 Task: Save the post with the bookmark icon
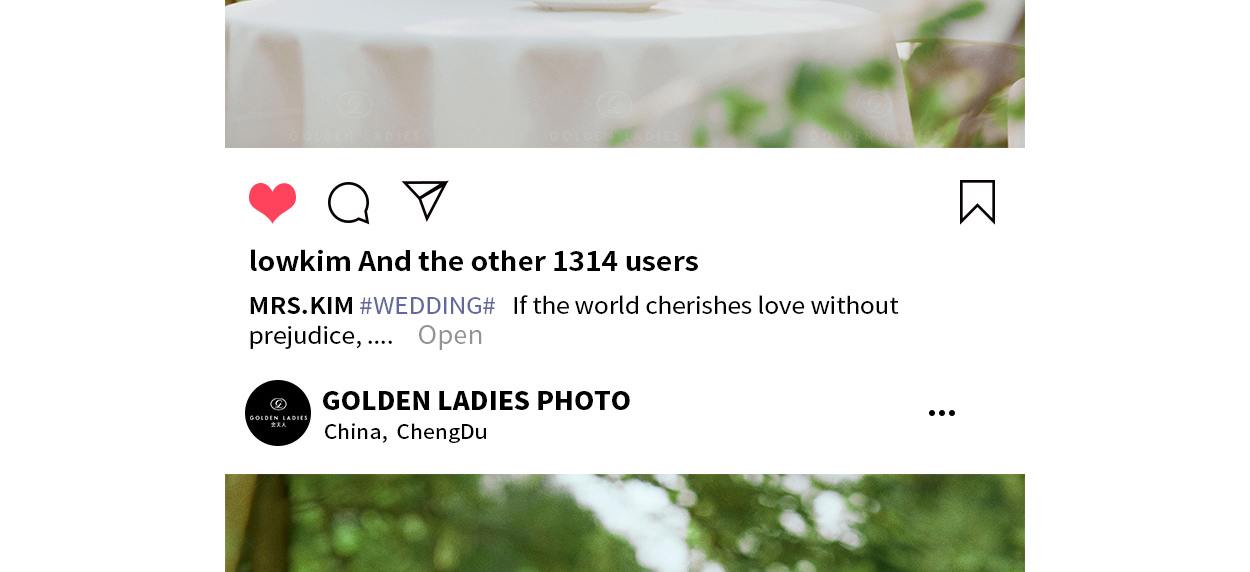point(977,202)
